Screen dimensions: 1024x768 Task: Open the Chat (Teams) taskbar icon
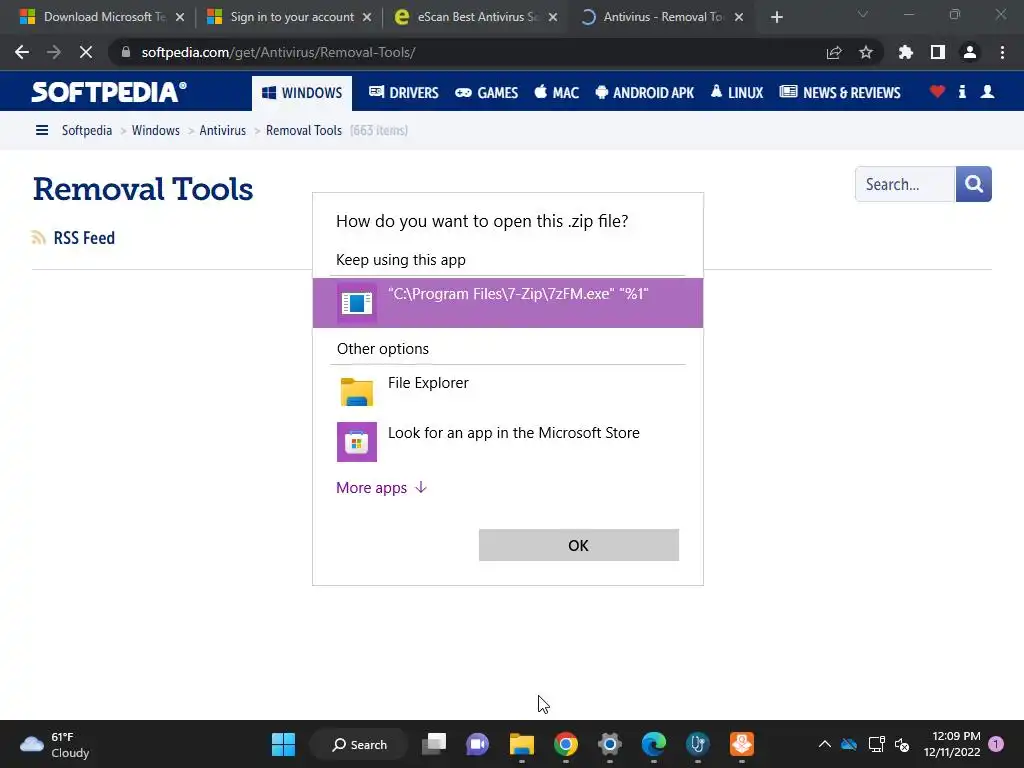click(477, 744)
